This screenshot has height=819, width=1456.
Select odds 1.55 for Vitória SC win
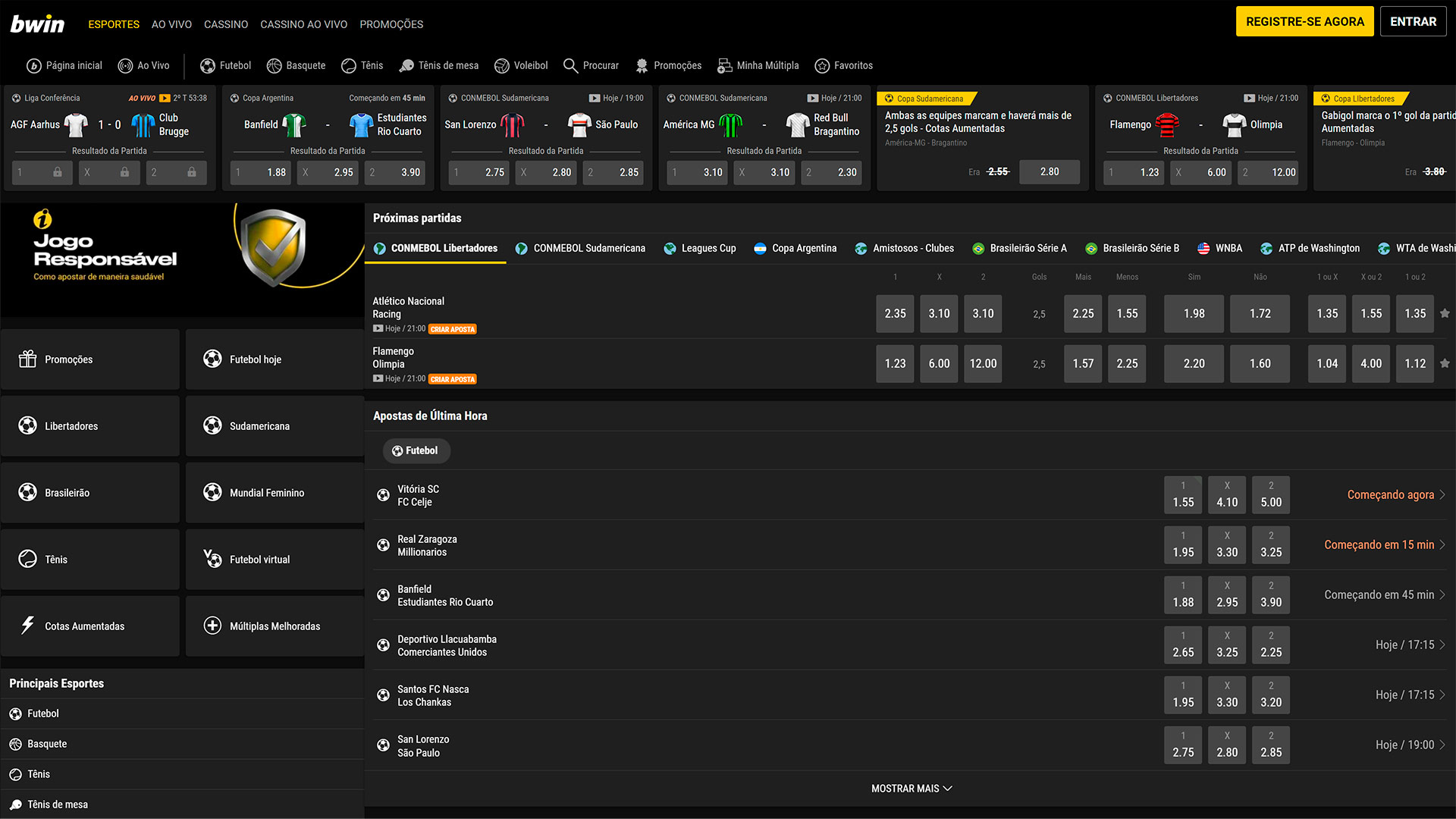tap(1183, 494)
